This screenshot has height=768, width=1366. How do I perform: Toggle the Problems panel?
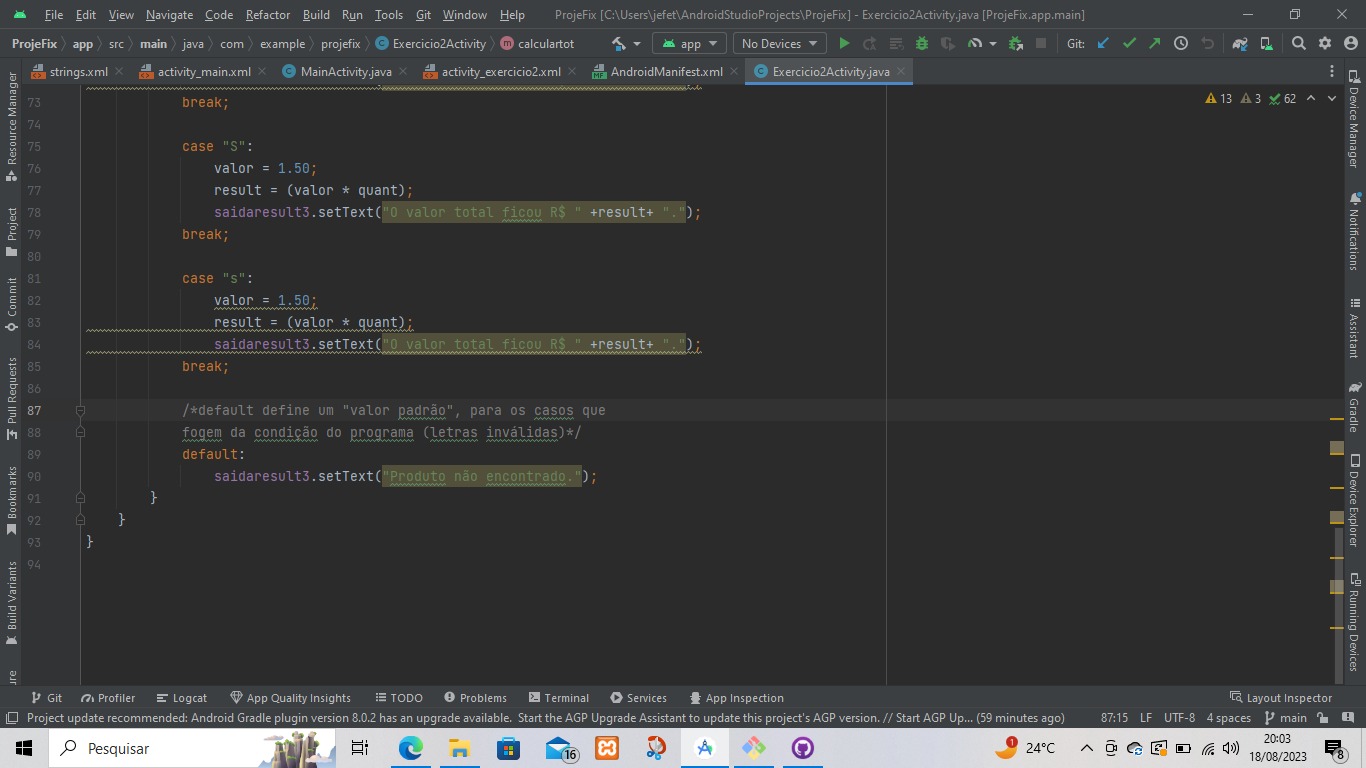tap(477, 697)
